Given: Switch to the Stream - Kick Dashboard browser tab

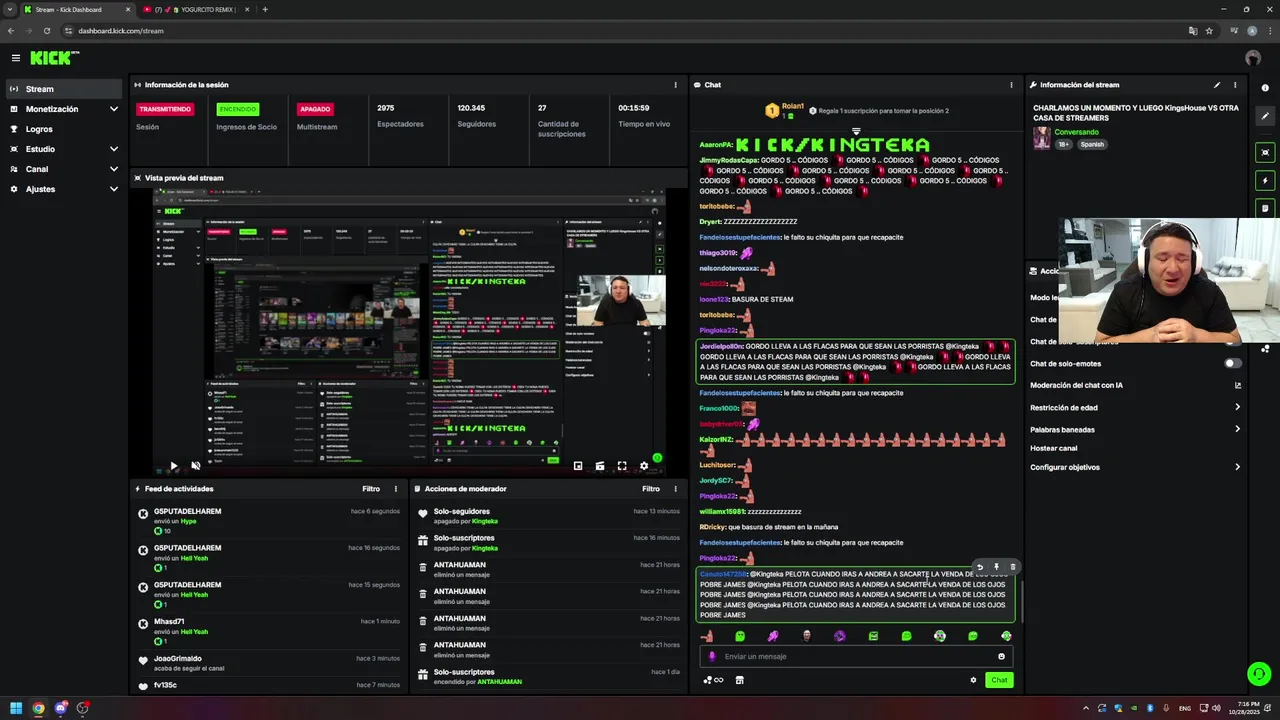Looking at the screenshot, I should (x=76, y=10).
